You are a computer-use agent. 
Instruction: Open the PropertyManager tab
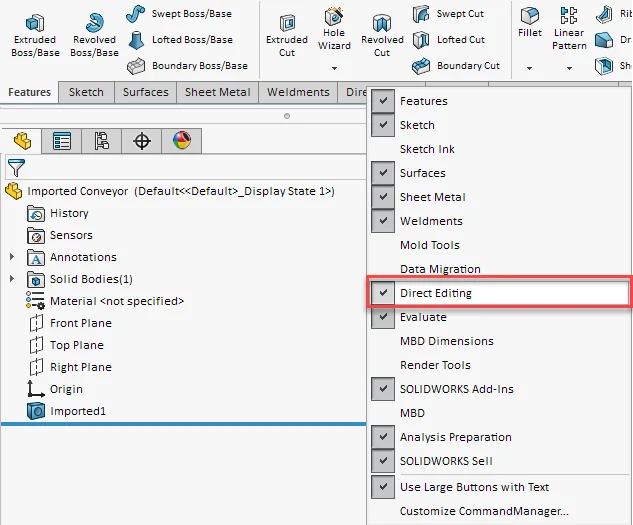coord(62,141)
